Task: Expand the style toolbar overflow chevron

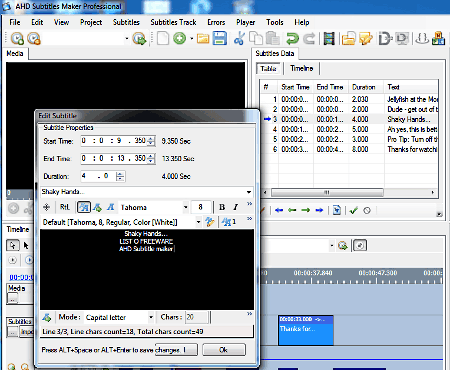Action: [x=249, y=218]
